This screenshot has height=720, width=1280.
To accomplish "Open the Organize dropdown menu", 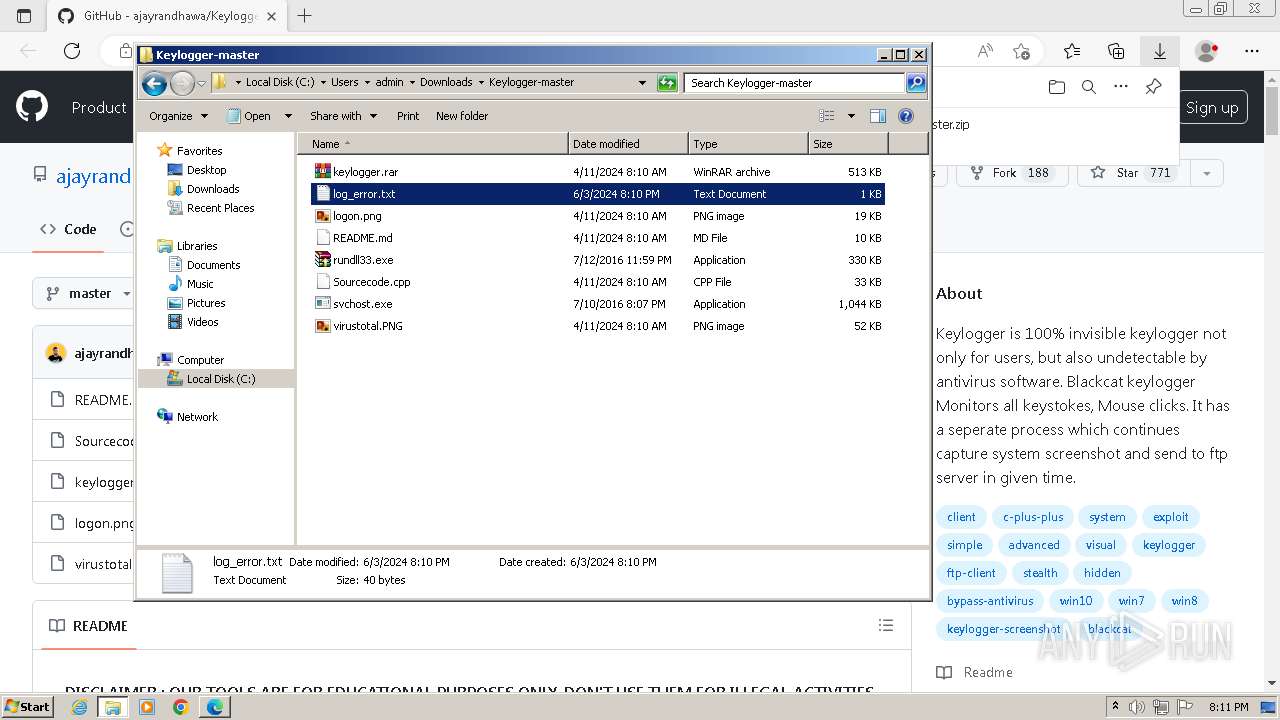I will tap(178, 116).
